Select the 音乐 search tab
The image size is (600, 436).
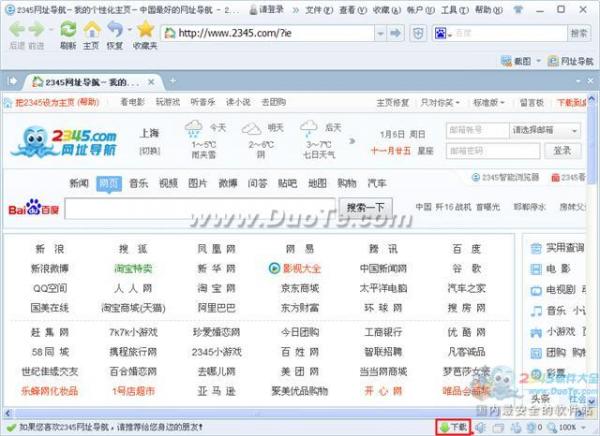point(139,183)
